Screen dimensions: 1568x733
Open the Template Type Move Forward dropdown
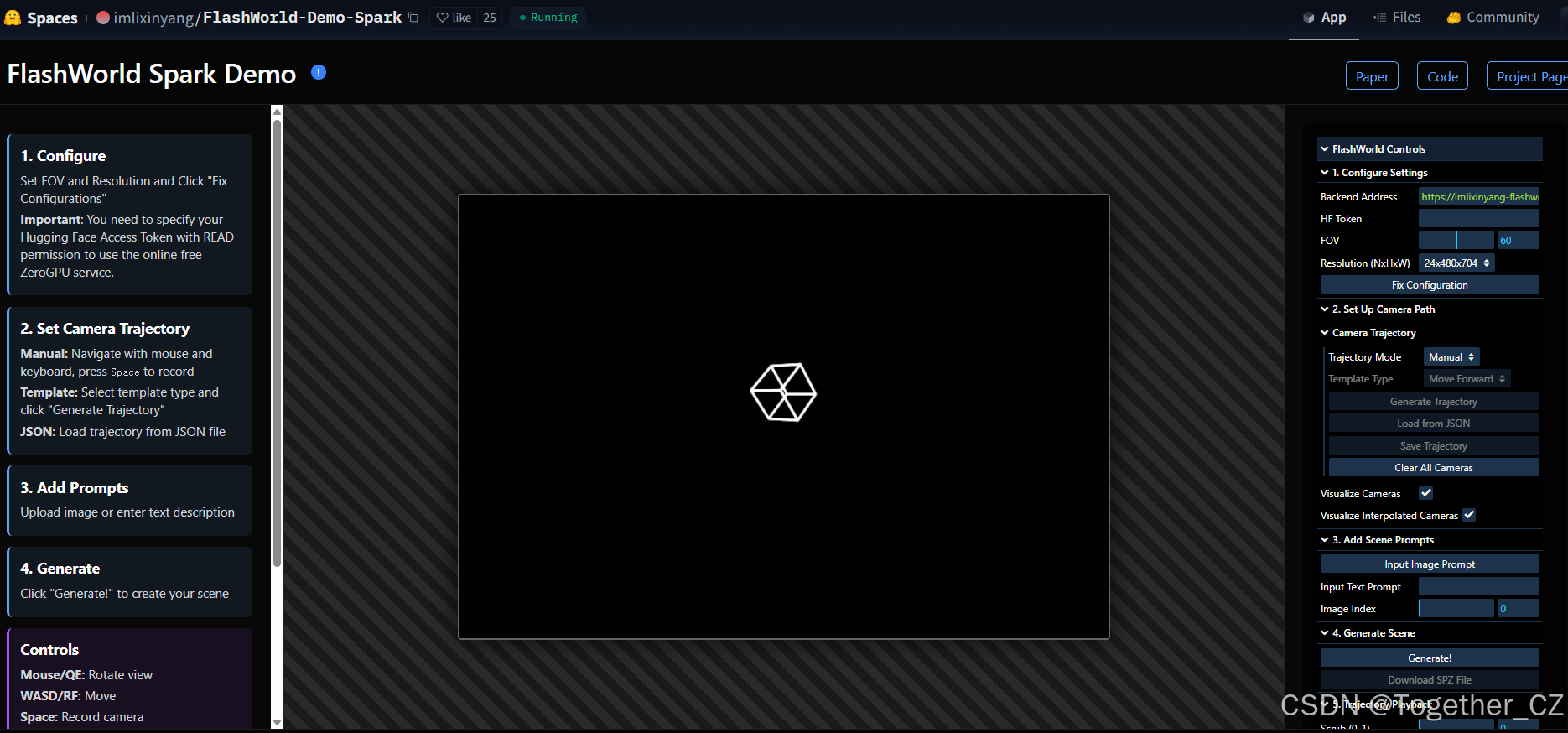(x=1467, y=378)
